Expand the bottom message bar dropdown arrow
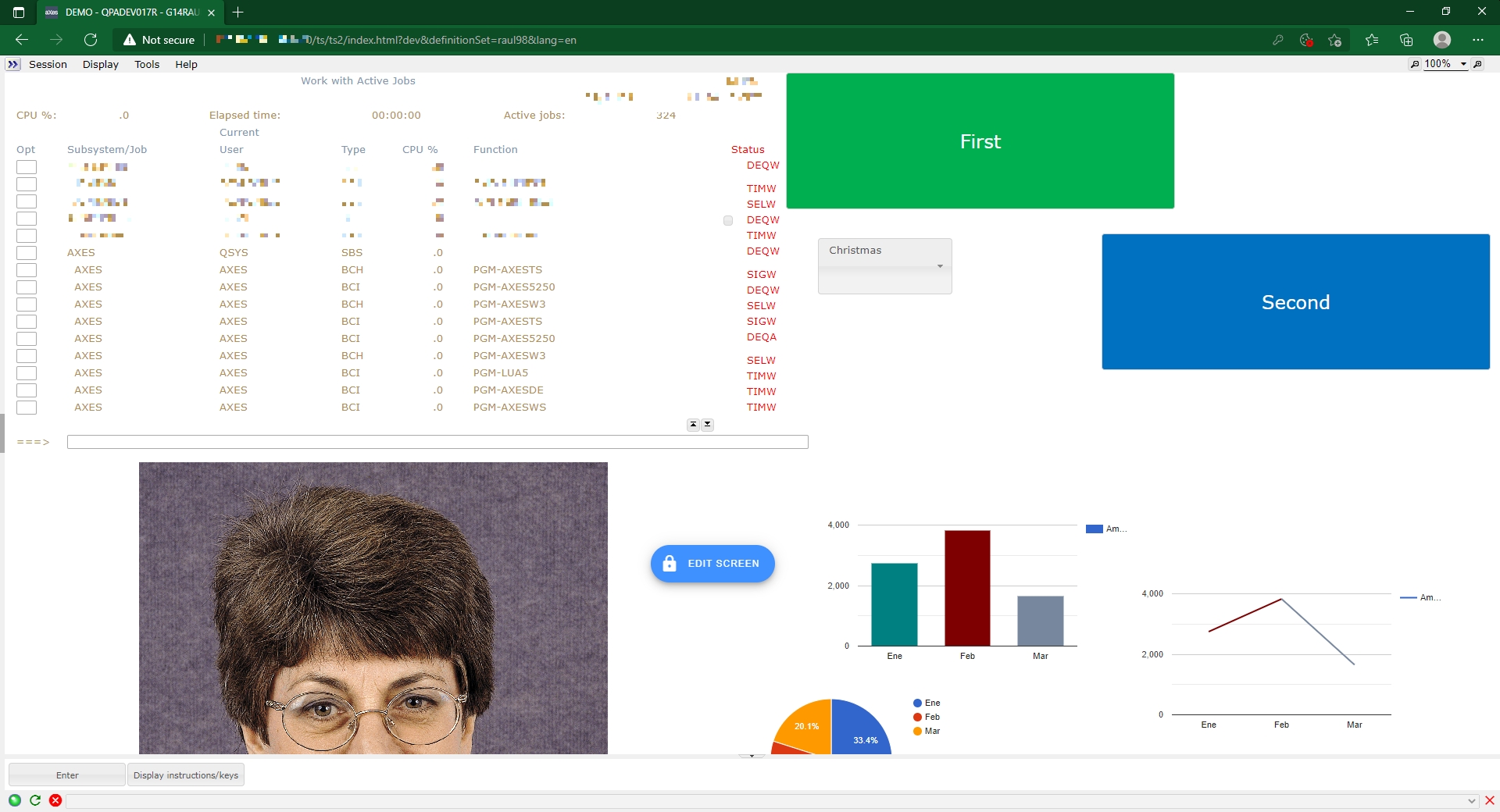Screen dimensions: 1500x812 (x=1471, y=801)
